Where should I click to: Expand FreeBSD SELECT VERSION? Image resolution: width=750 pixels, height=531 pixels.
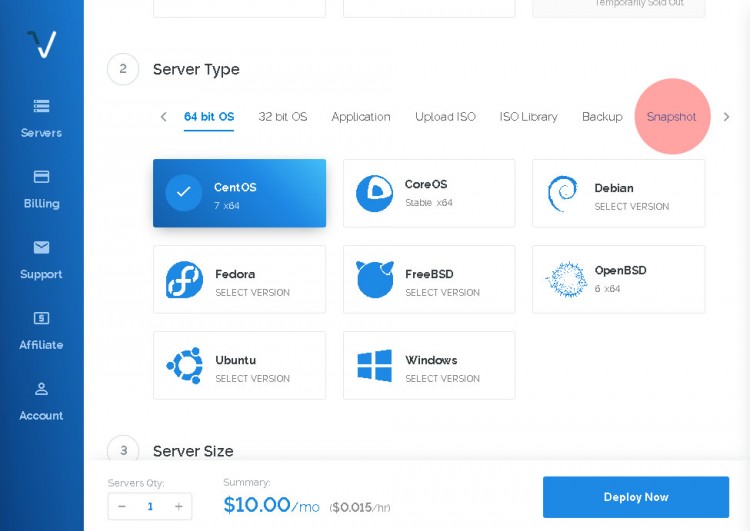pos(442,293)
